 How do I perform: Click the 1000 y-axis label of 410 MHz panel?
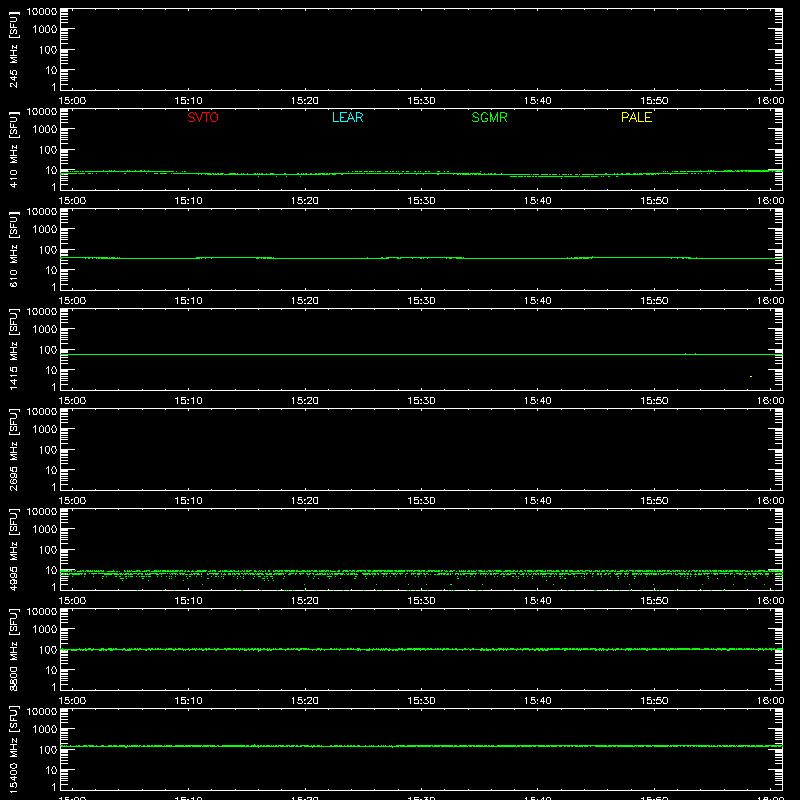(x=45, y=130)
